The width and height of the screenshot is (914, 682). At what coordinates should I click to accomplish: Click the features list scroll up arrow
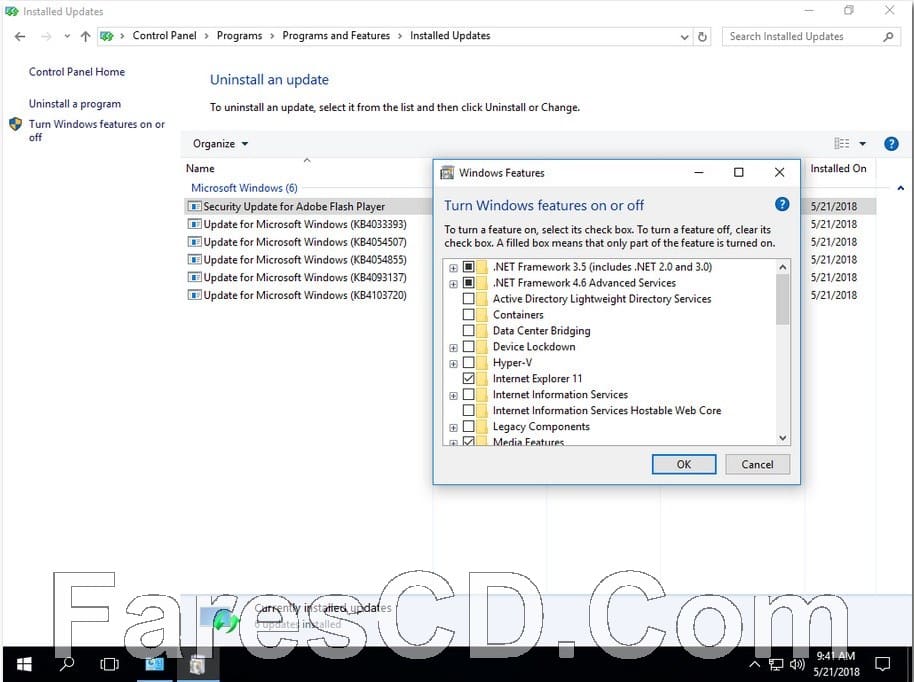click(x=782, y=267)
